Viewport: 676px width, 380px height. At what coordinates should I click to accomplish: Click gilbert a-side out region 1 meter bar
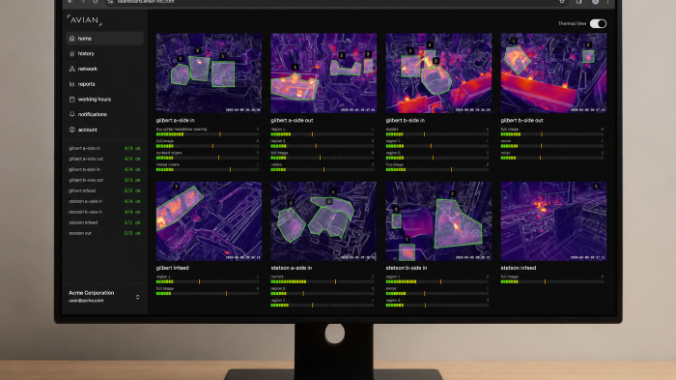pos(322,134)
